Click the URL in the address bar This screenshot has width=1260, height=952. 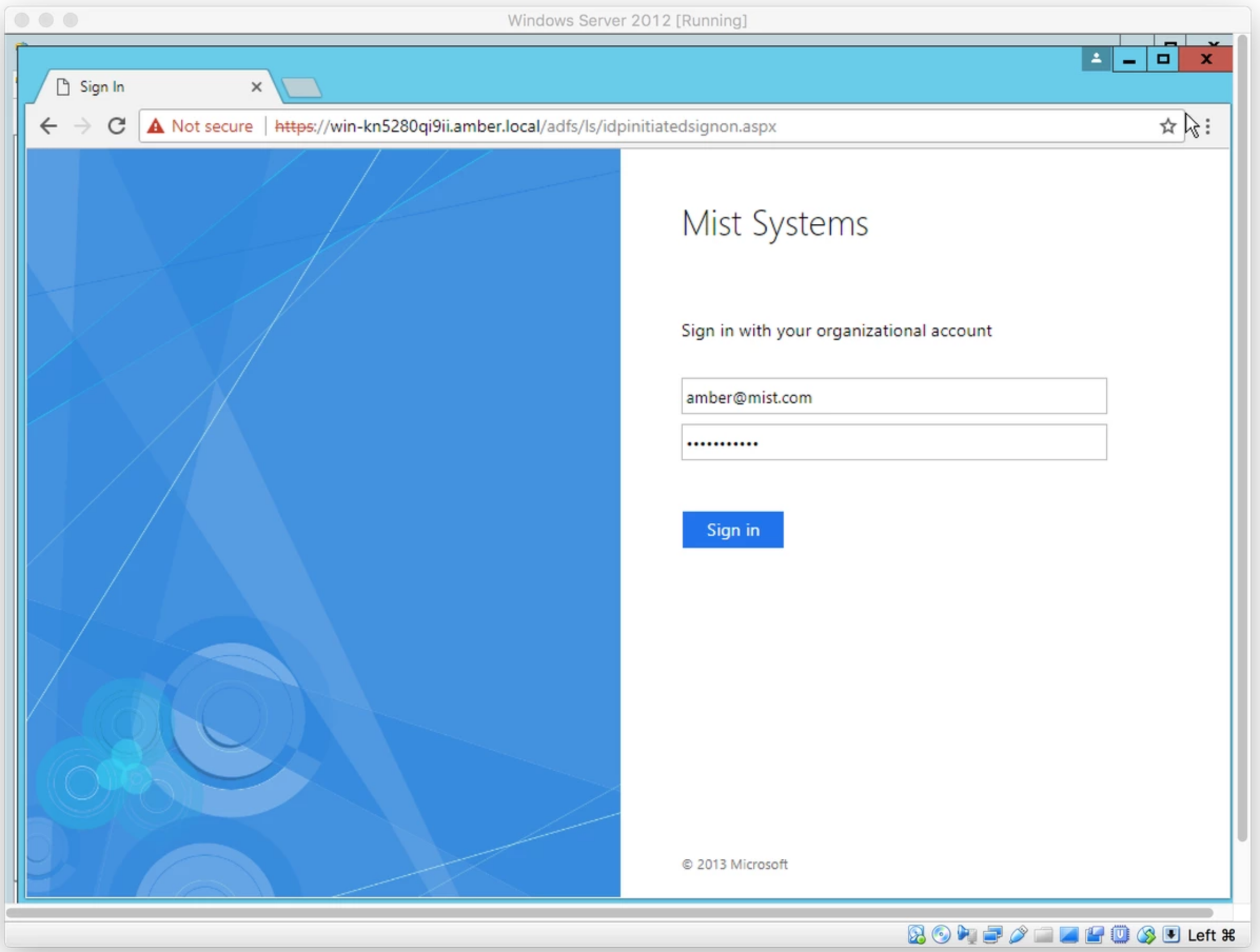[524, 126]
